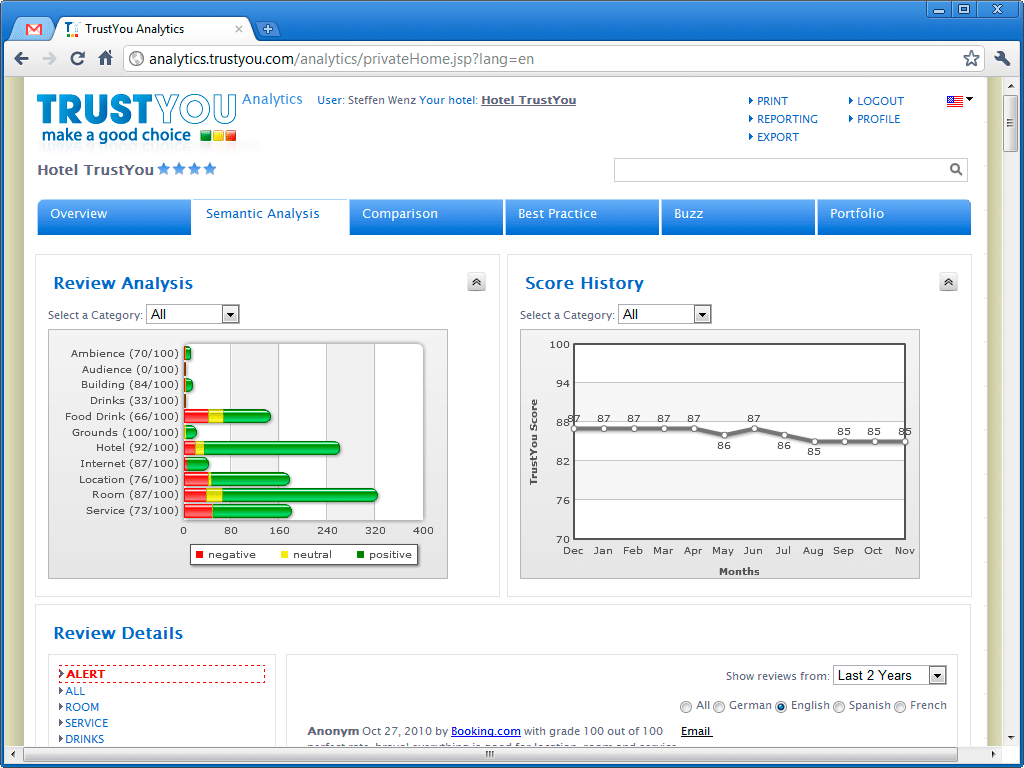Switch to the Gmail browser tab
The width and height of the screenshot is (1024, 768).
[x=33, y=29]
